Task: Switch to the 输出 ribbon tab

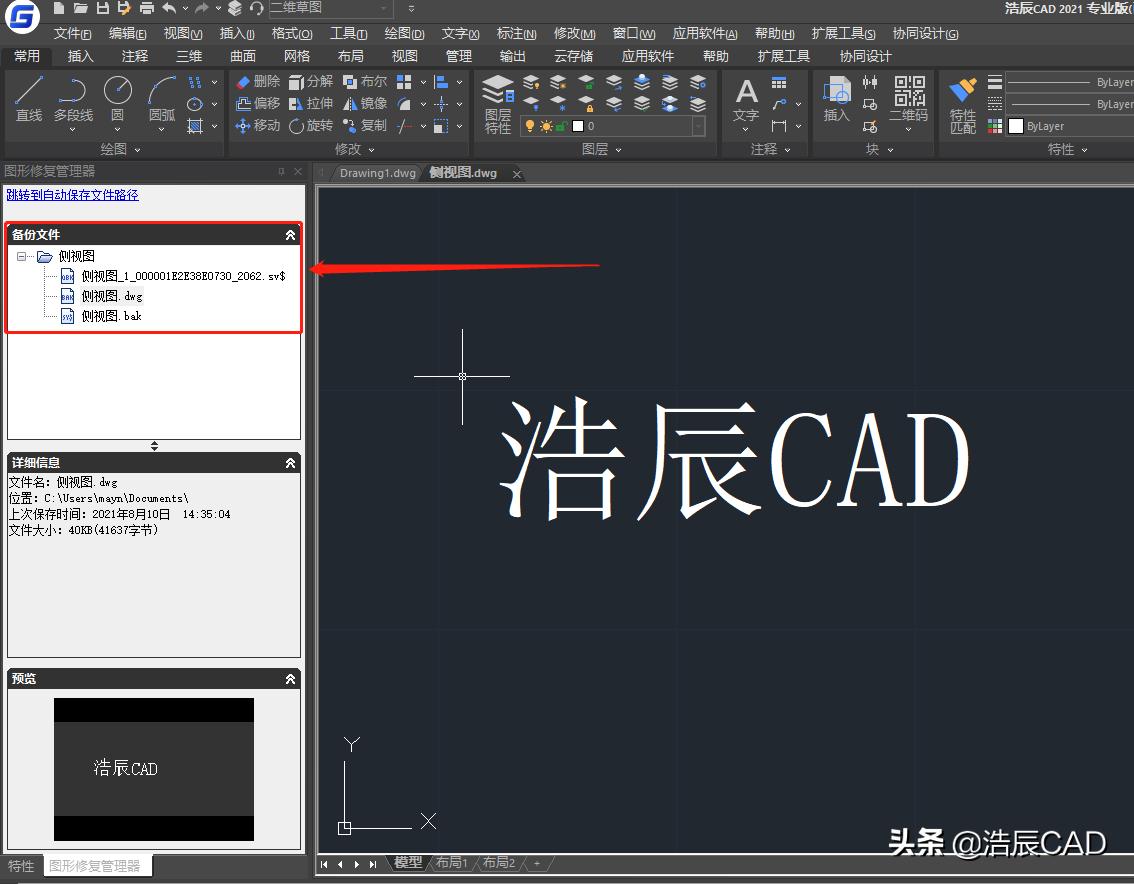Action: (512, 56)
